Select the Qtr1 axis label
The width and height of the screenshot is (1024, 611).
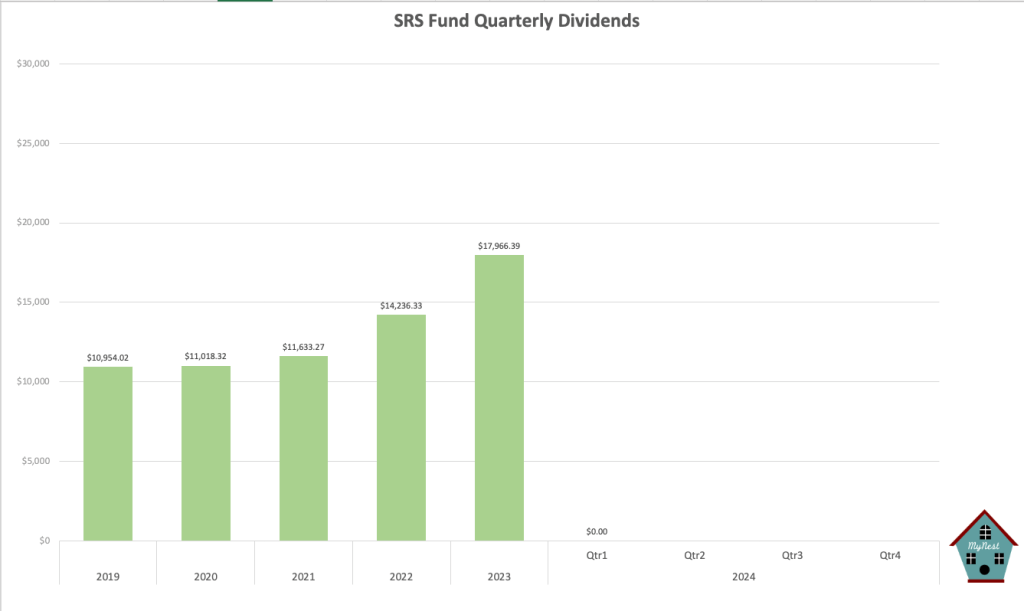(x=597, y=554)
